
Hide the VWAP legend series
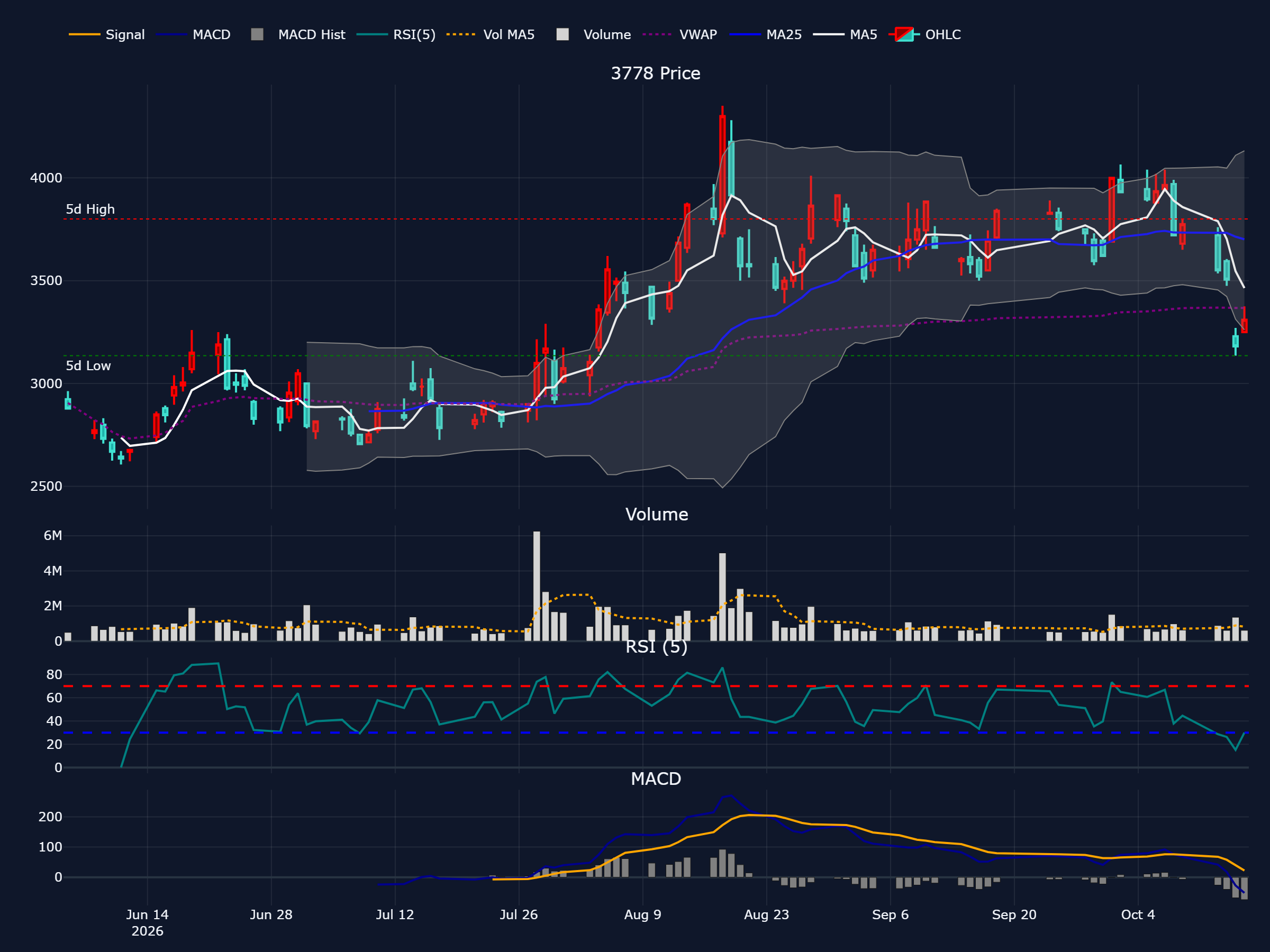pyautogui.click(x=680, y=34)
